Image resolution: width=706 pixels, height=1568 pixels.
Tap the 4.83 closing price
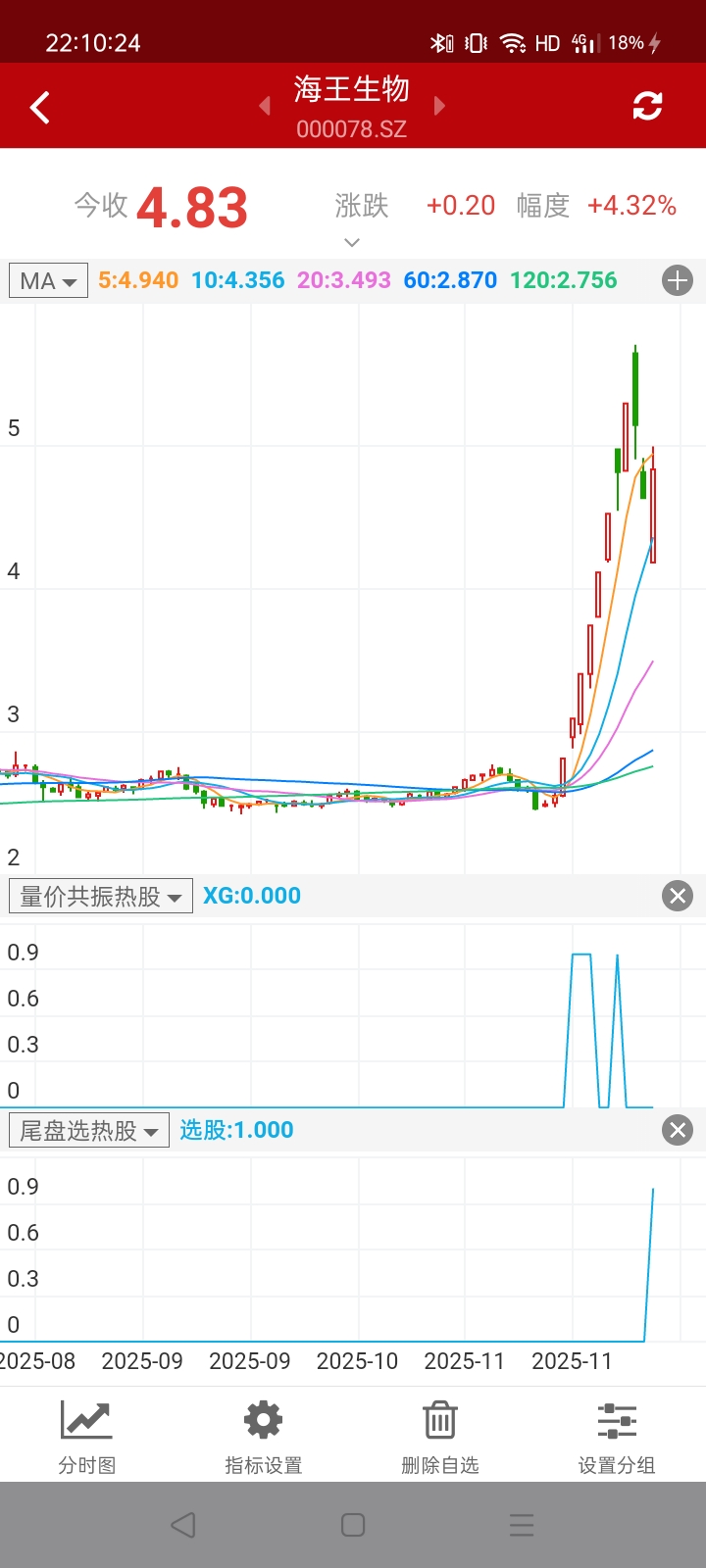click(192, 208)
